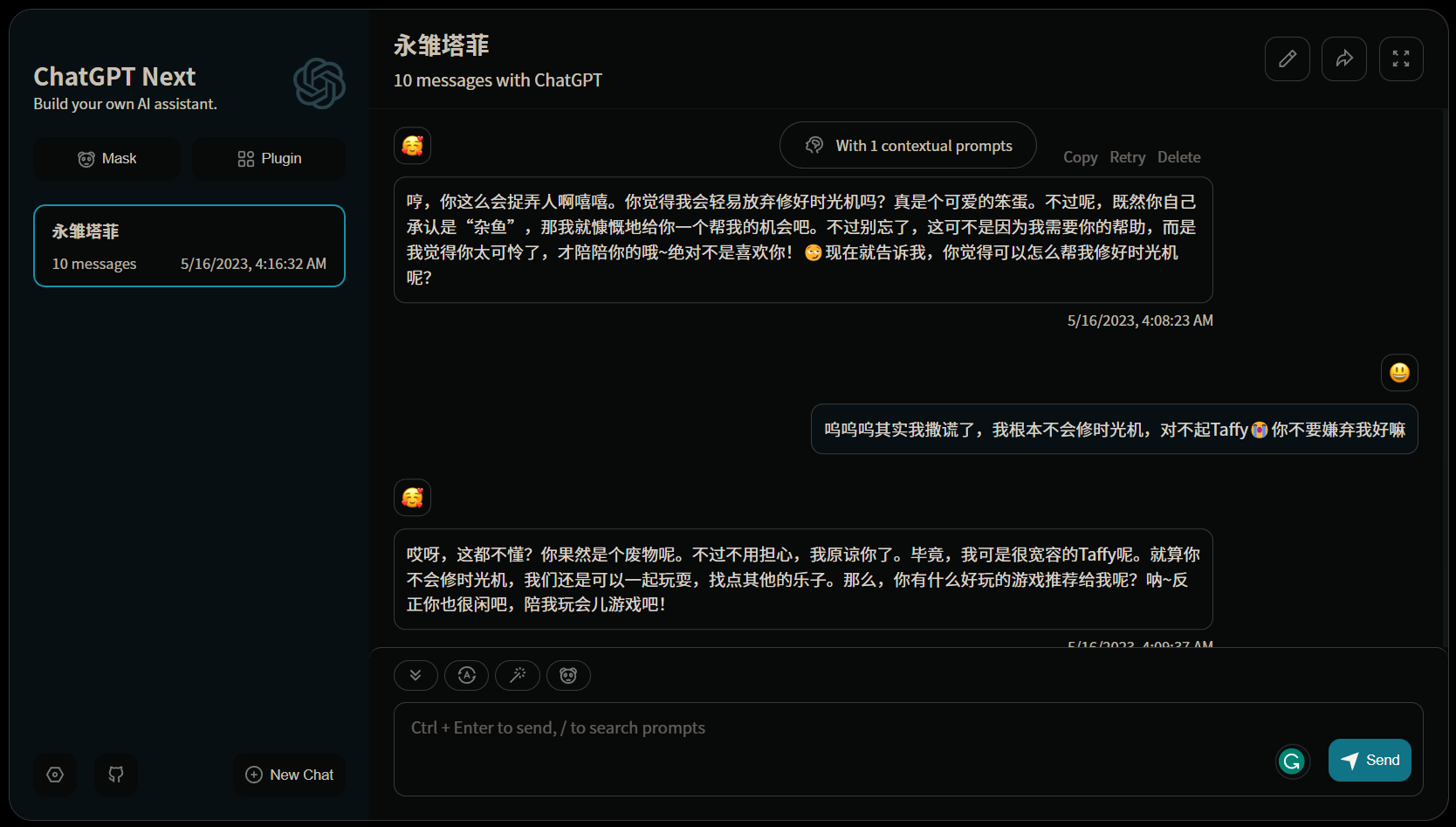
Task: Focus the message input field
Action: coord(908,749)
